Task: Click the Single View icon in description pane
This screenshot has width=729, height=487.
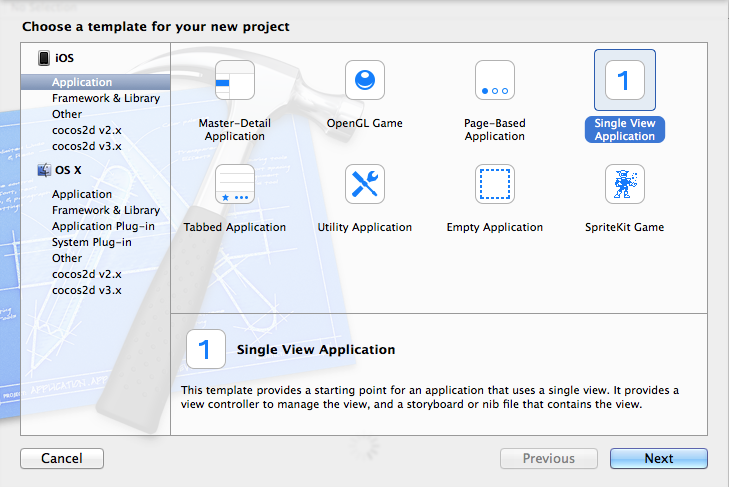Action: (x=206, y=349)
